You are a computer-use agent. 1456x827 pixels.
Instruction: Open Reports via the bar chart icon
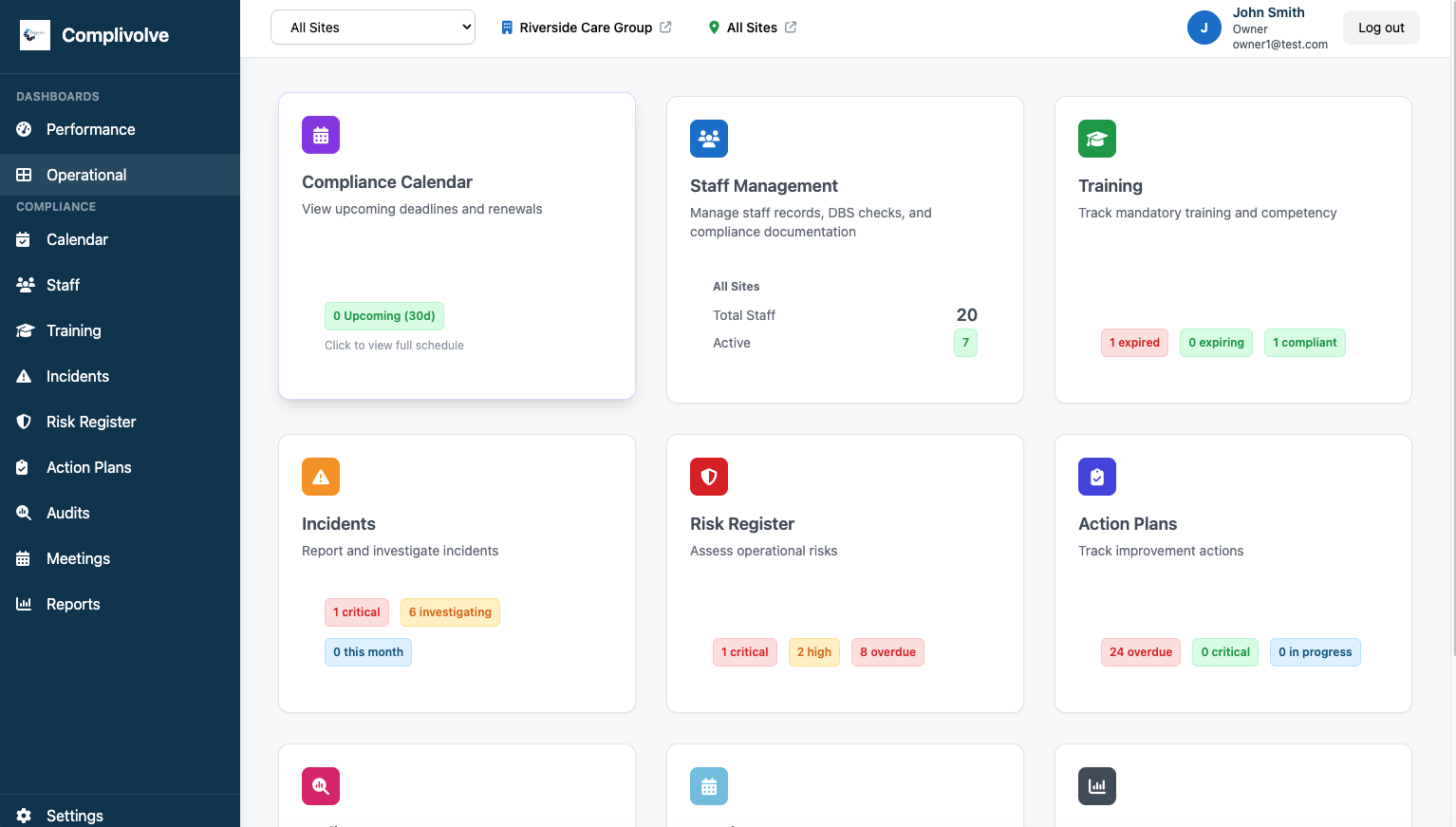pos(24,604)
